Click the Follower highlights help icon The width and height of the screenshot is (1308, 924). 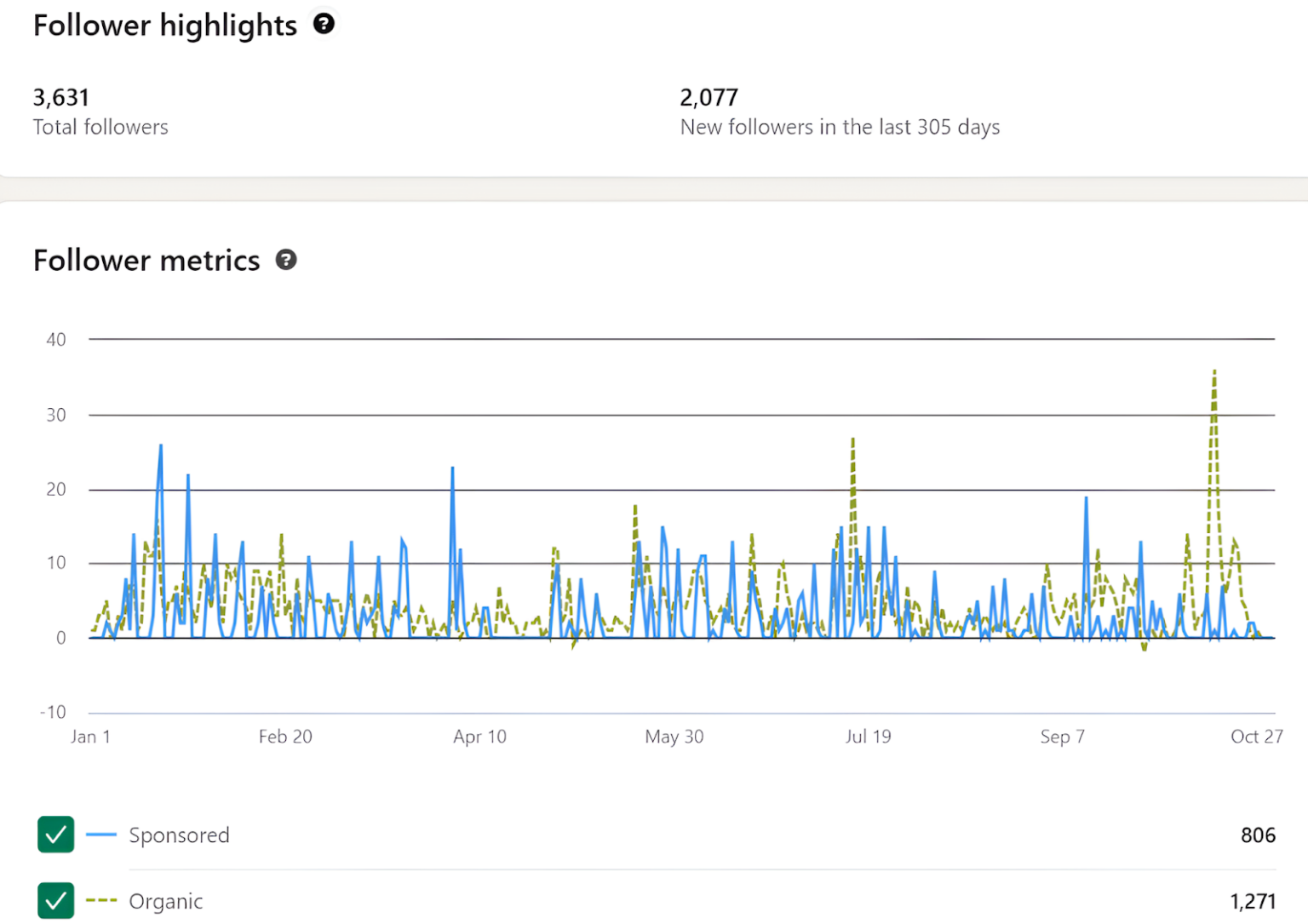(x=324, y=24)
